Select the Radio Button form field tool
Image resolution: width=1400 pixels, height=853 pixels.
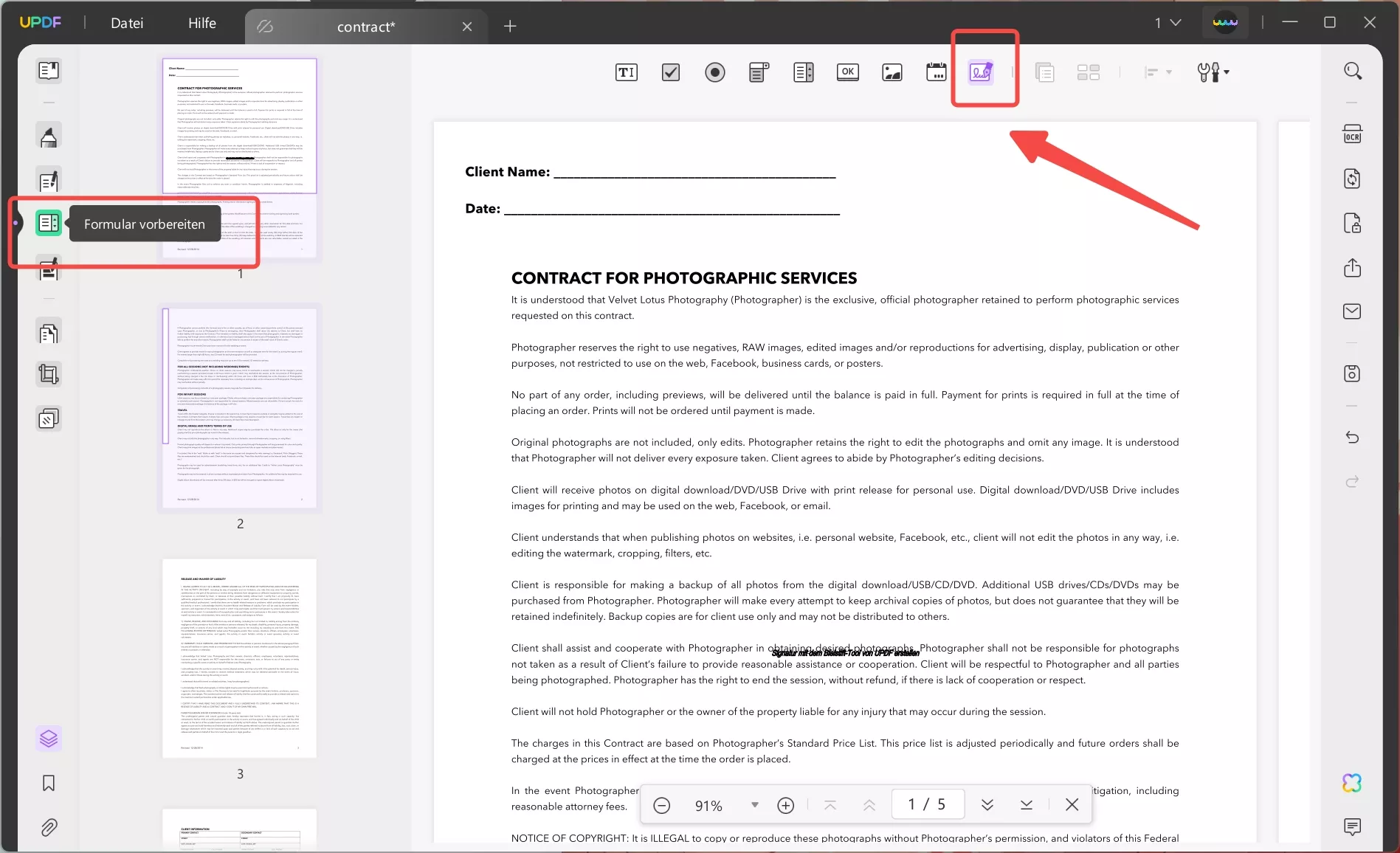coord(715,72)
